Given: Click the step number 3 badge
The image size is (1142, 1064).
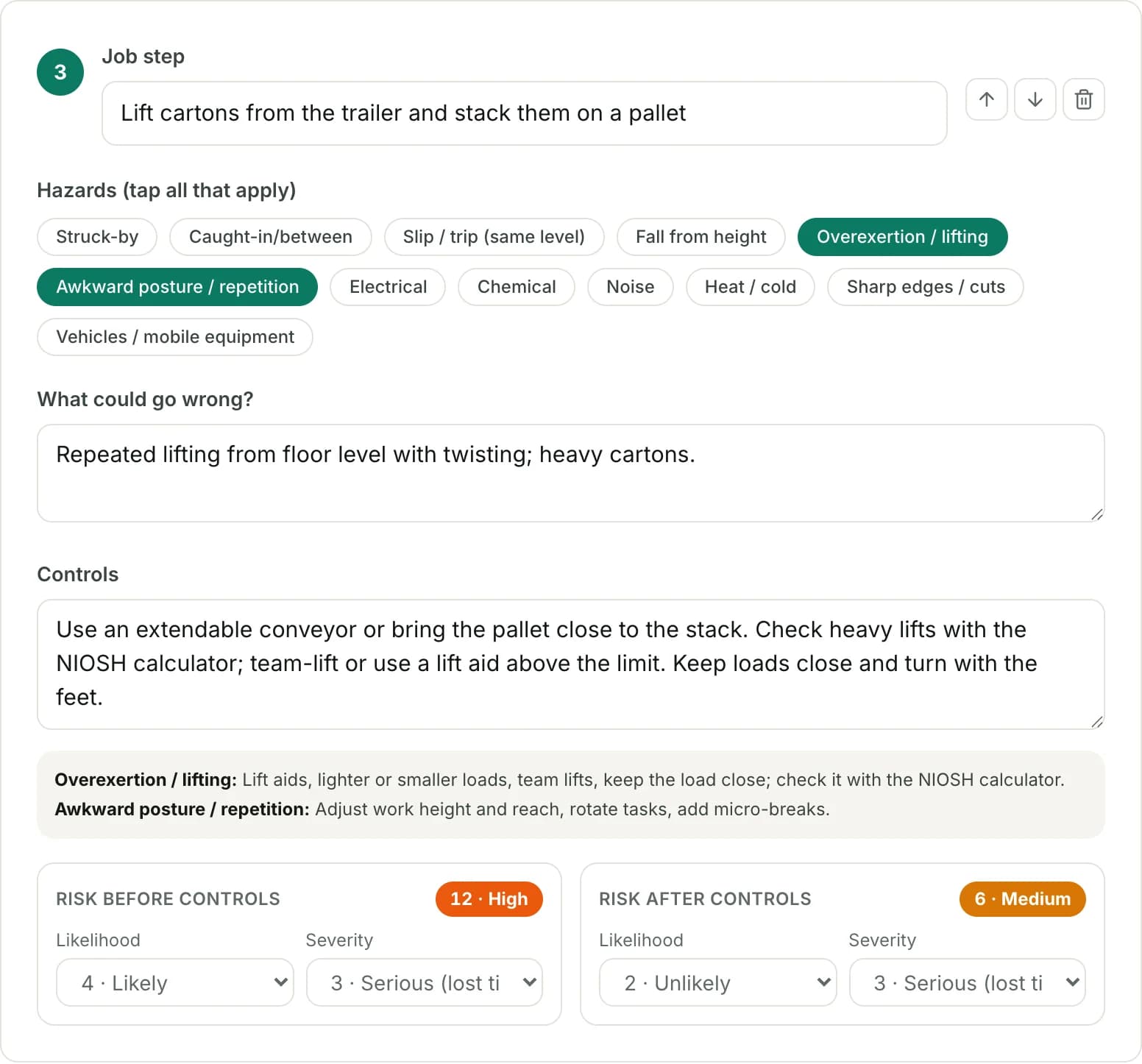Looking at the screenshot, I should [60, 72].
